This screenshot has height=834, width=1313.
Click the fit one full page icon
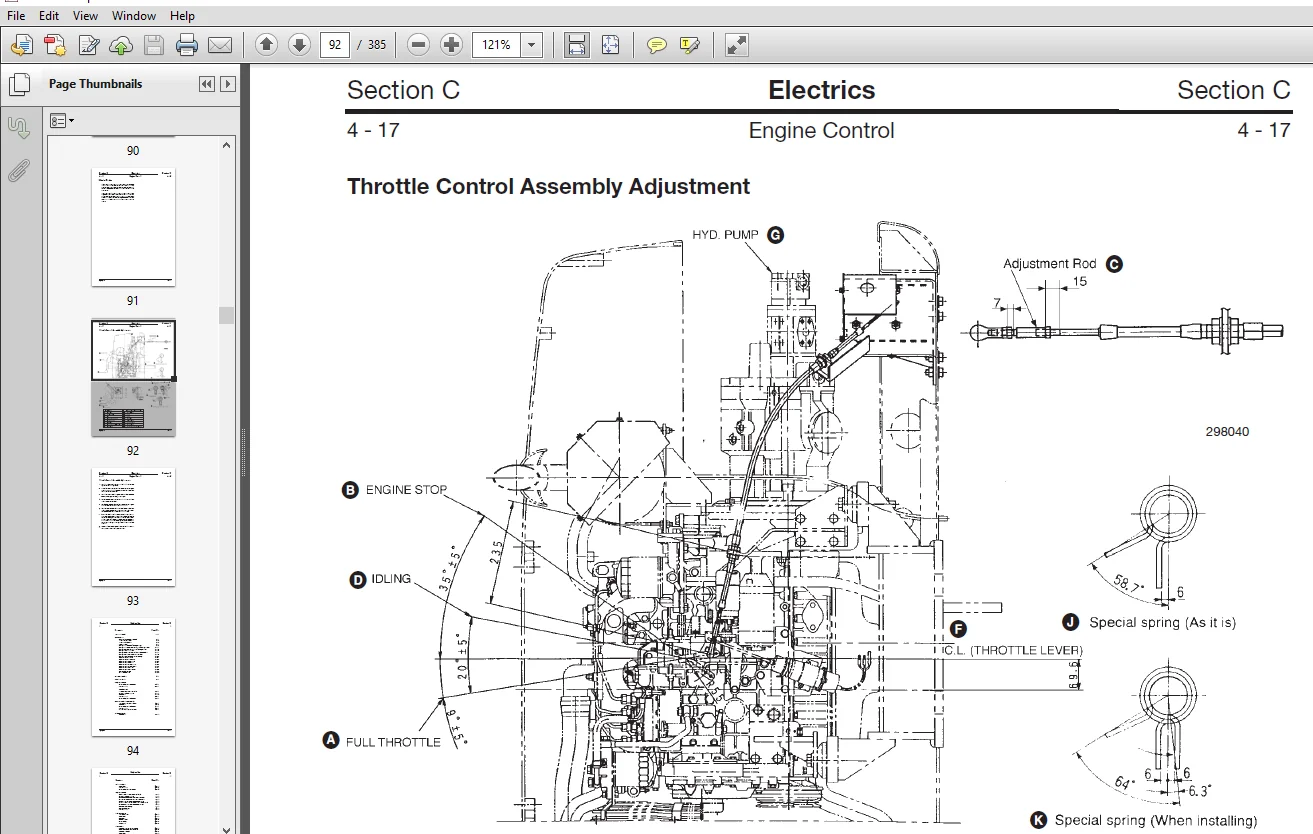coord(611,45)
